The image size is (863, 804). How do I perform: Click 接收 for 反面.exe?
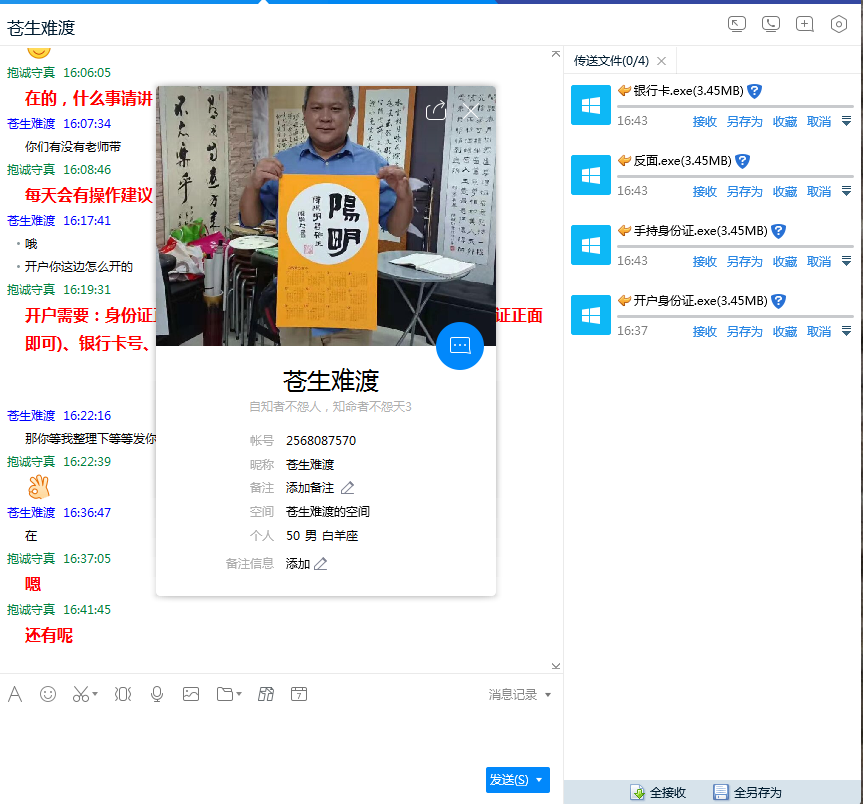(x=704, y=192)
